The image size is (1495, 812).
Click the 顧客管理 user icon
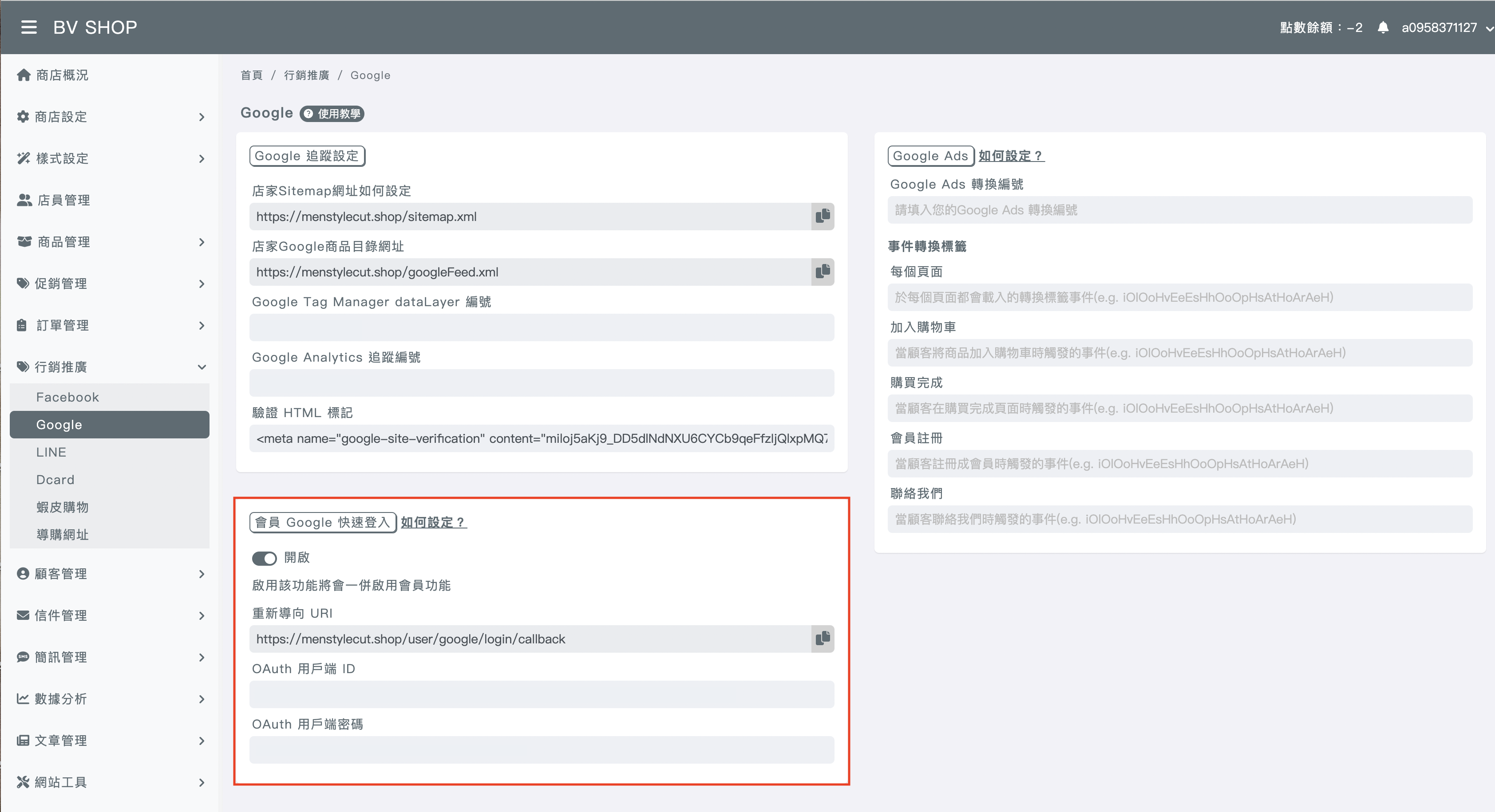coord(23,574)
